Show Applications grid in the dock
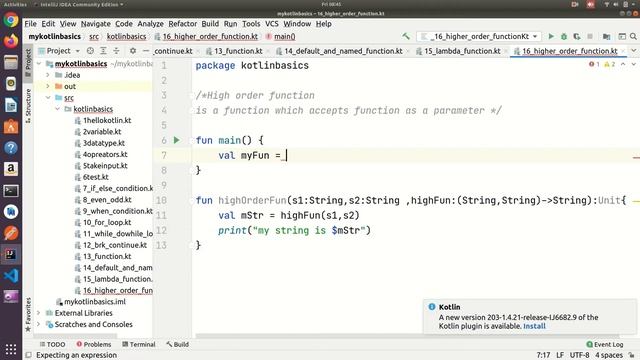640x360 pixels. 11,349
